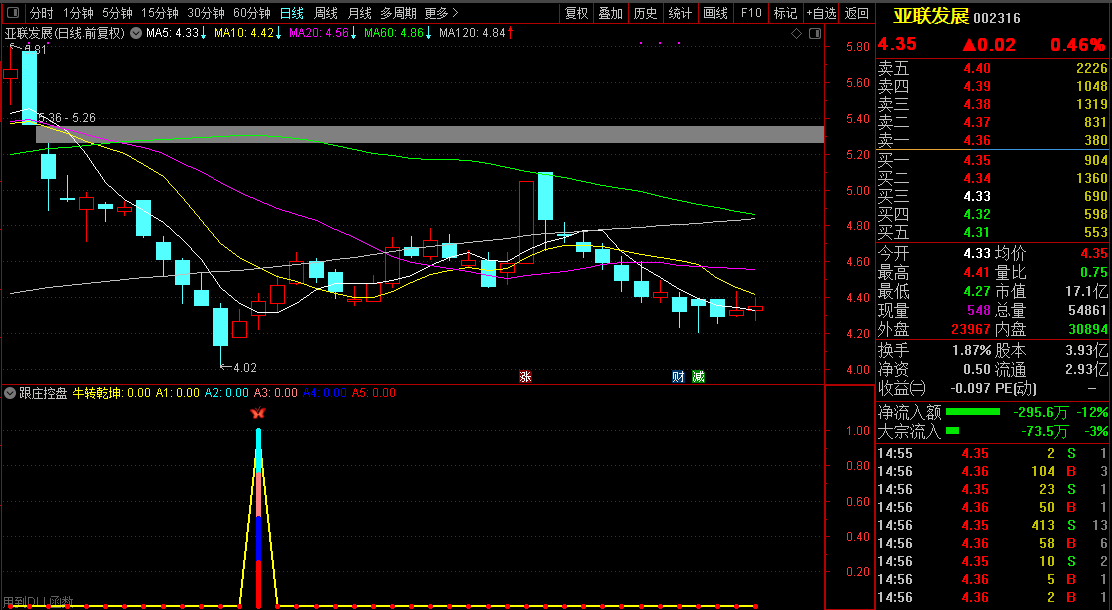Click the 画线 drawing button
1112x610 pixels.
pyautogui.click(x=715, y=13)
